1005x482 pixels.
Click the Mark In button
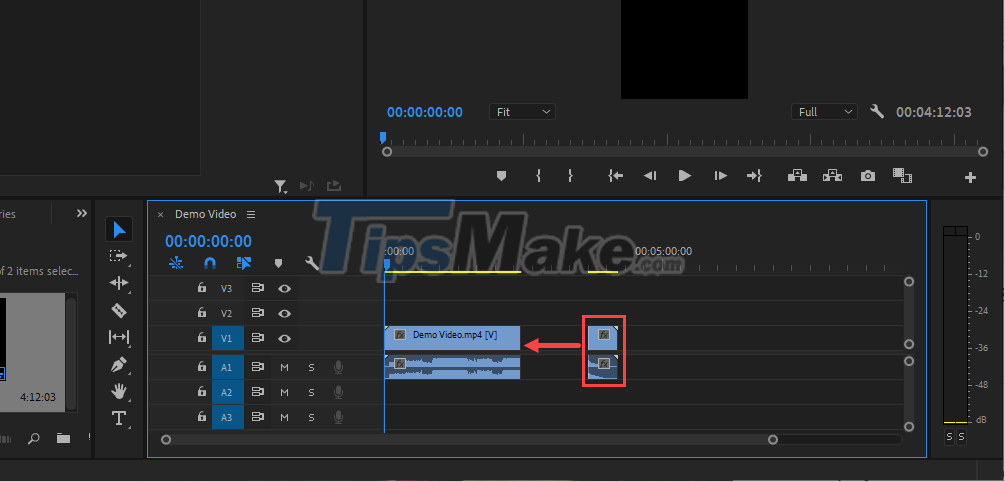coord(538,176)
